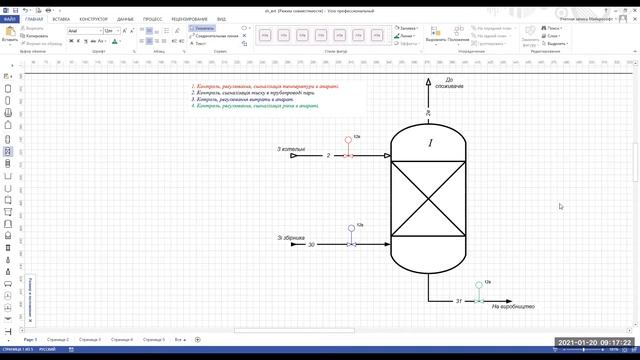640x360 pixels.
Task: Increase font size with the A-up icon
Action: click(x=125, y=31)
